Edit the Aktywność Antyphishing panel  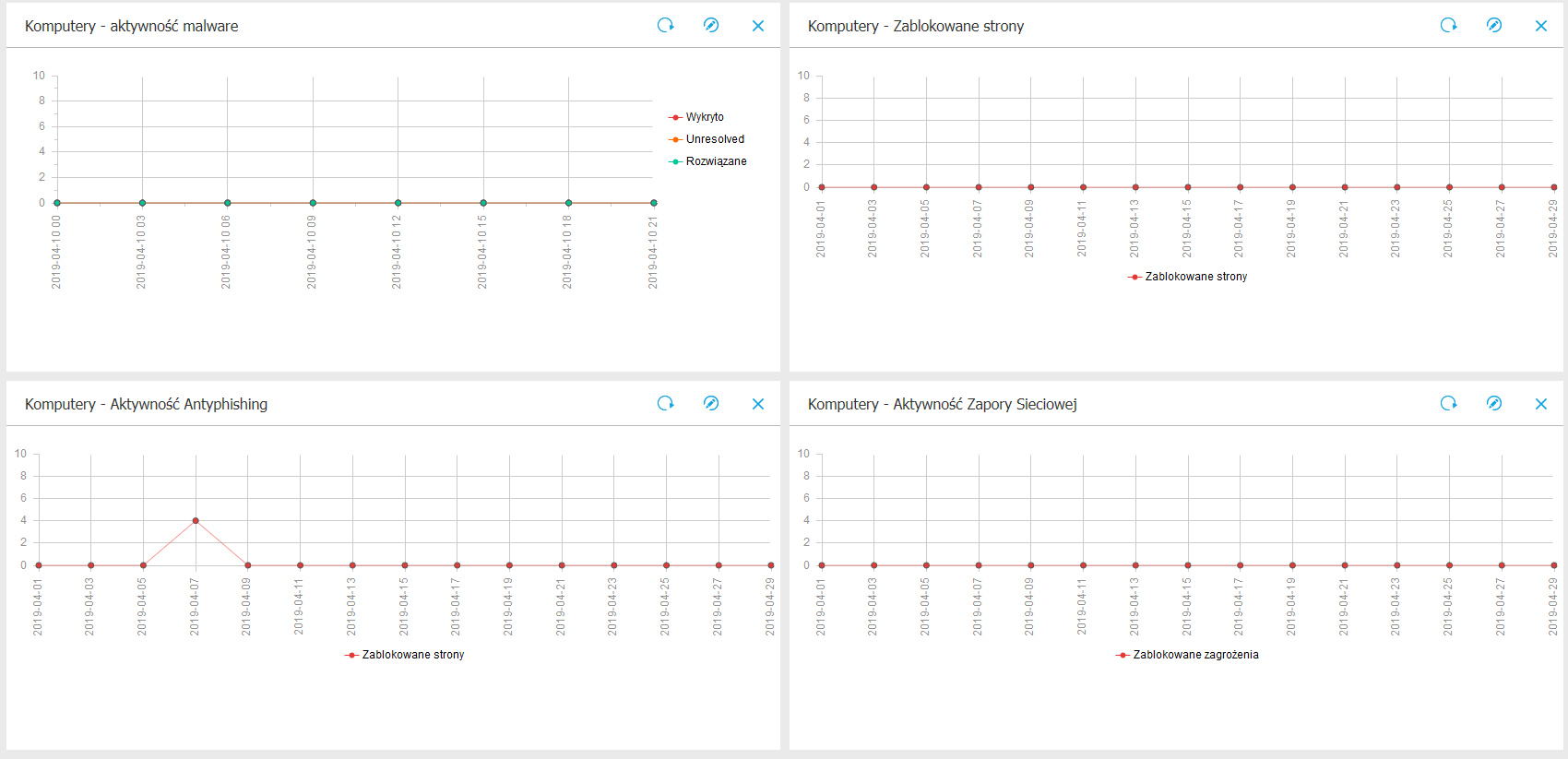pyautogui.click(x=711, y=404)
